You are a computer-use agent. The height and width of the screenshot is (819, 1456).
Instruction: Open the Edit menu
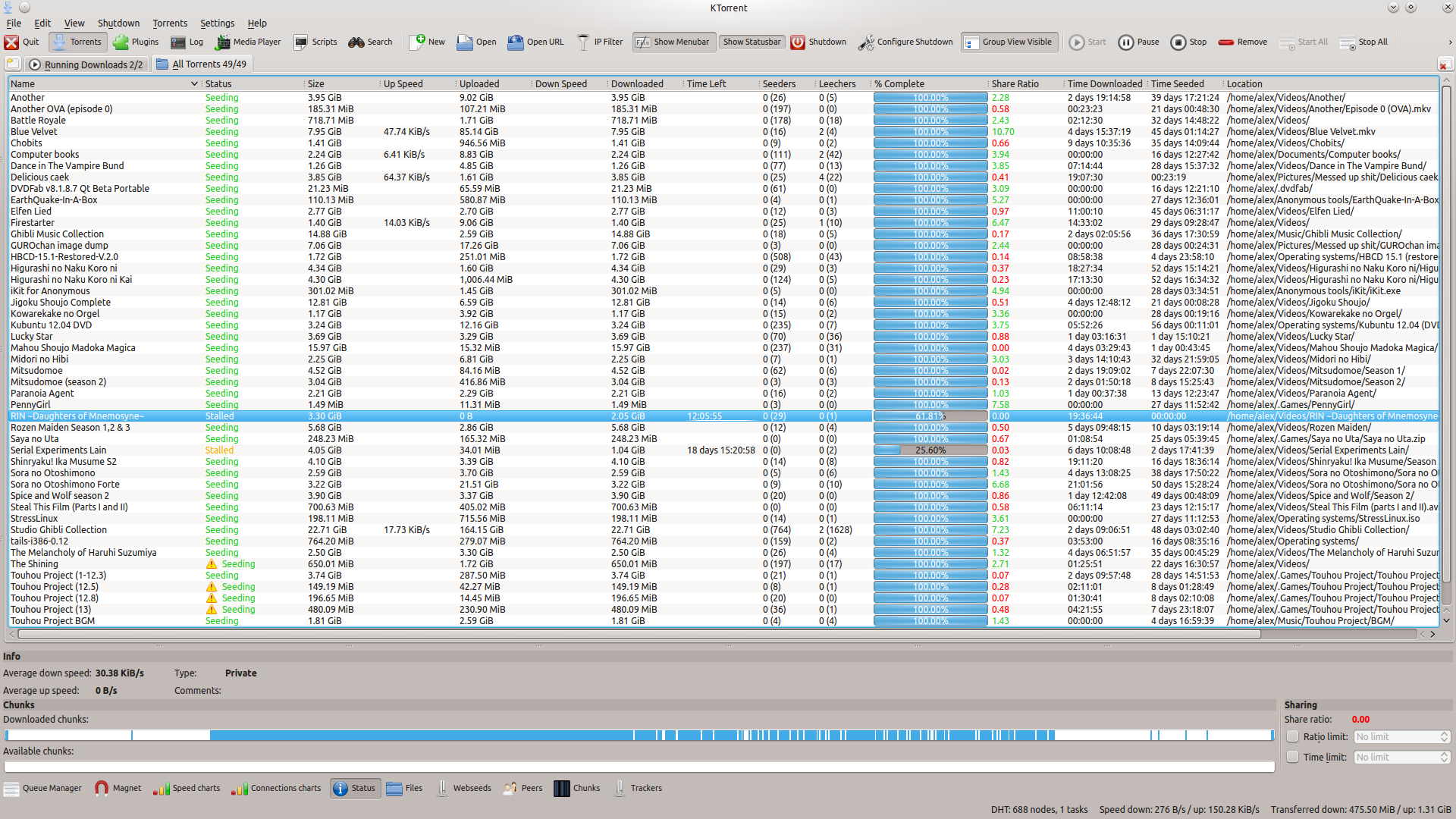pos(42,24)
